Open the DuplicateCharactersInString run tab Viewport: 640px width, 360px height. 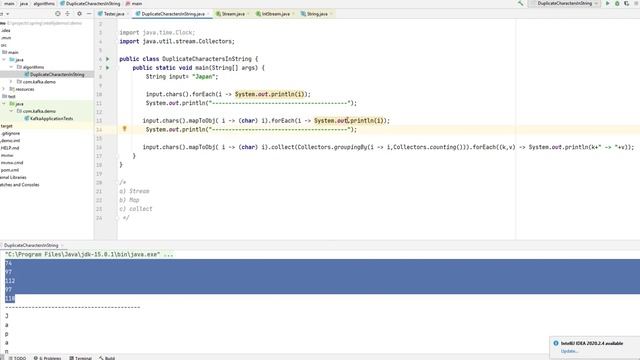31,245
